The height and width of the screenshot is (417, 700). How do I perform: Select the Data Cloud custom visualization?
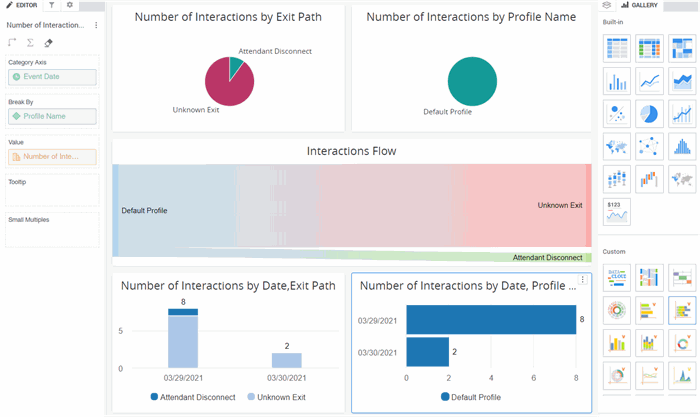[617, 276]
